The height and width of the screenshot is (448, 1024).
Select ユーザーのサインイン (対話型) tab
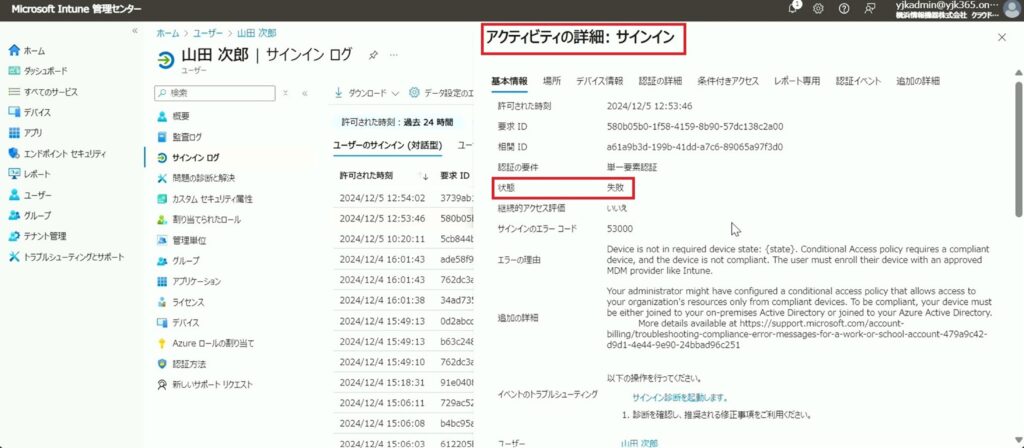388,145
